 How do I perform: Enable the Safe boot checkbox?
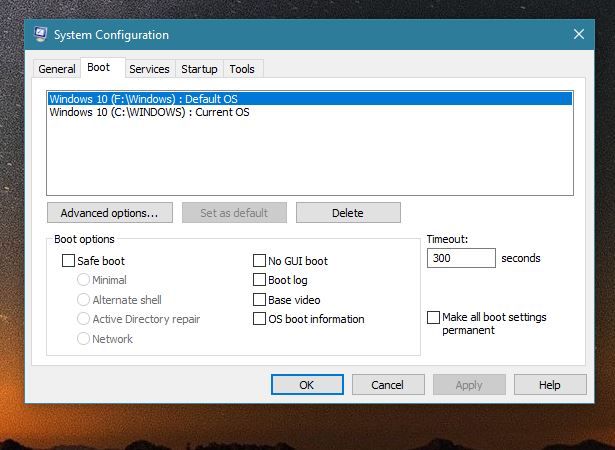click(x=68, y=261)
